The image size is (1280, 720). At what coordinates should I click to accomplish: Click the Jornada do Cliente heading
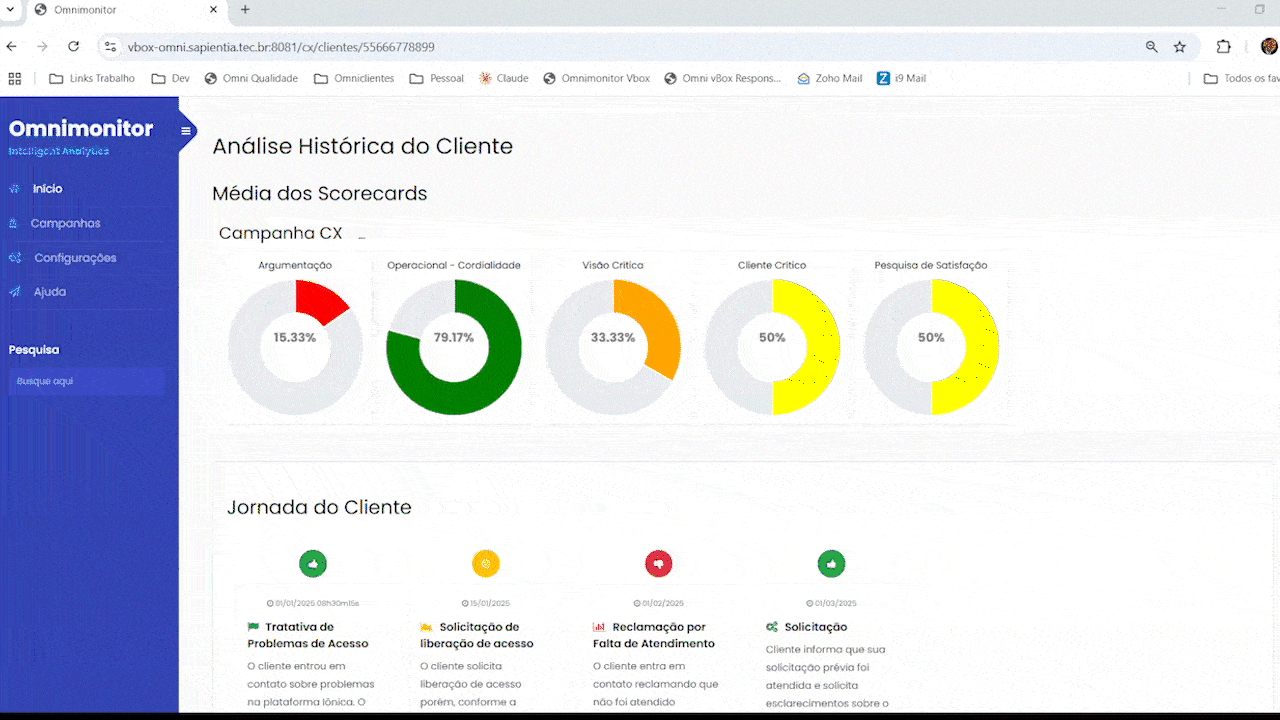click(319, 507)
